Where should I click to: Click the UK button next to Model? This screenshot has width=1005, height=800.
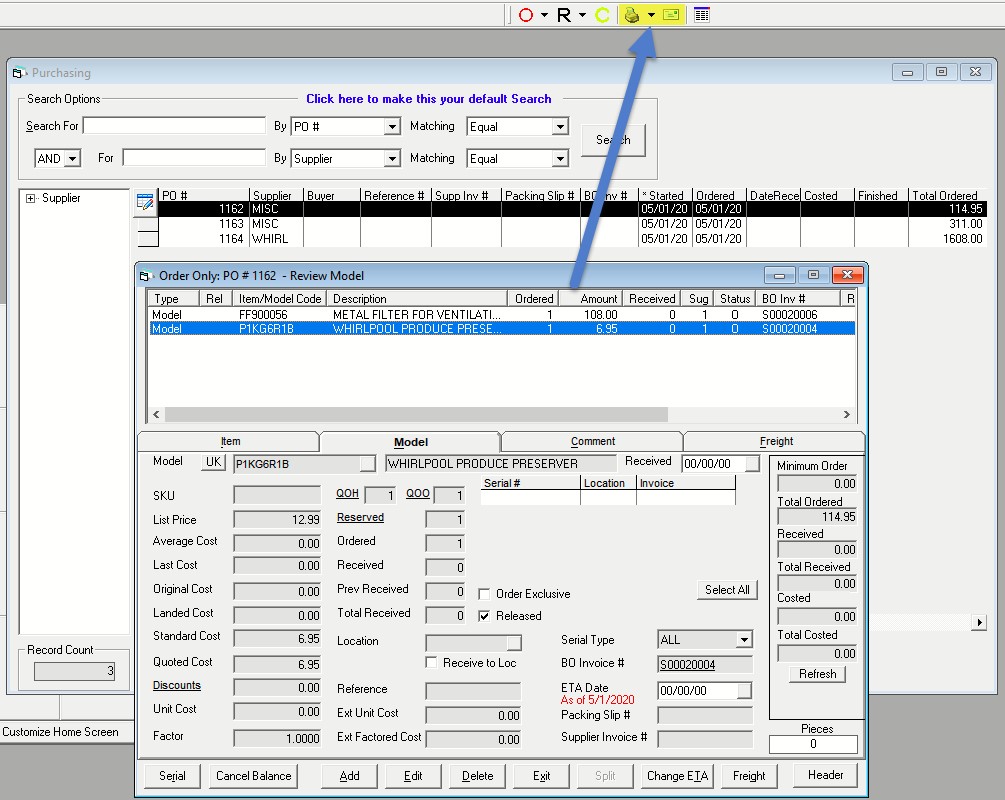213,462
